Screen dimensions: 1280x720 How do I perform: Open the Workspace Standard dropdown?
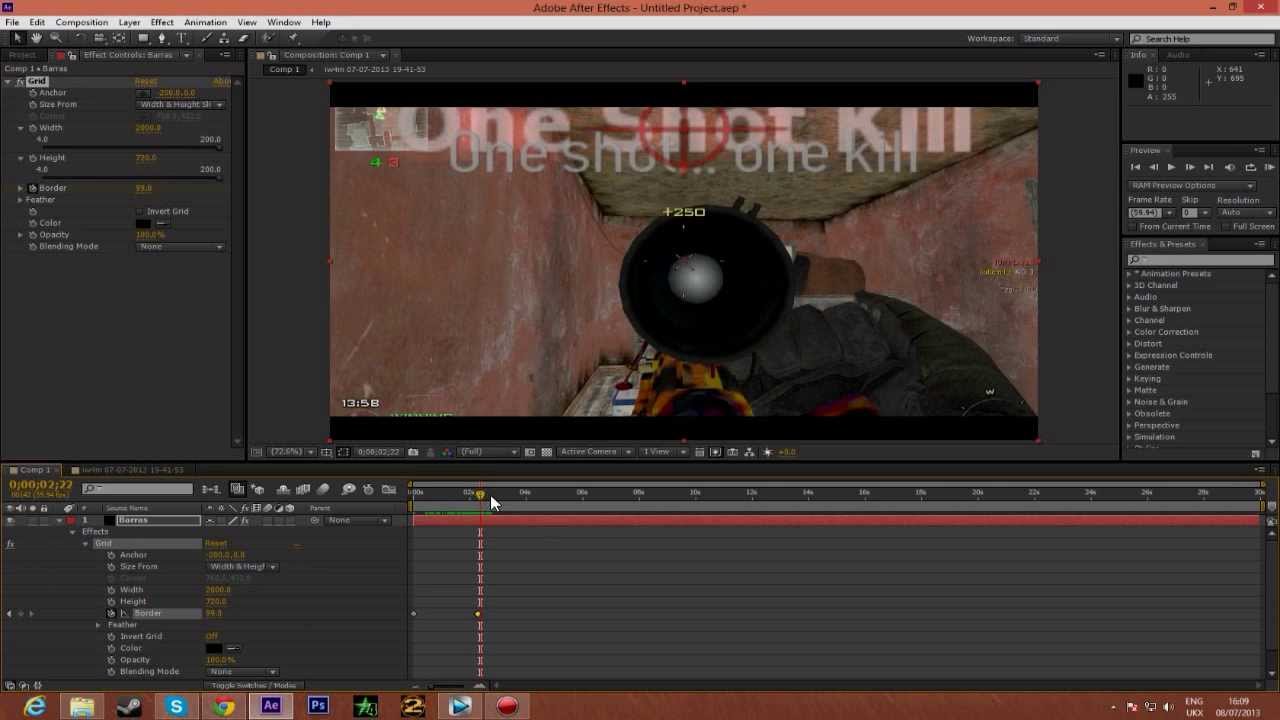click(x=1068, y=39)
